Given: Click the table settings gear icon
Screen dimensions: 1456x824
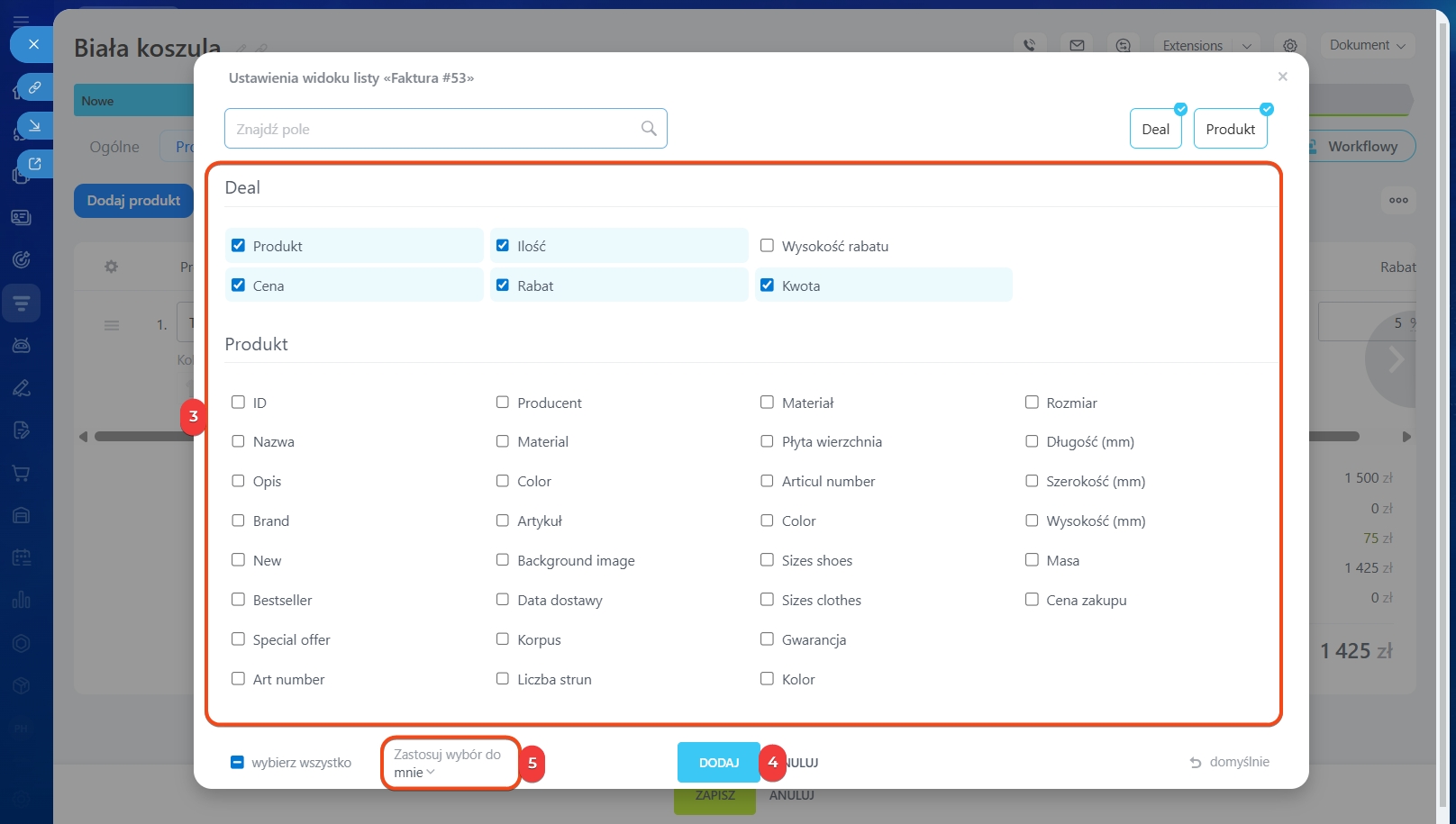Looking at the screenshot, I should pyautogui.click(x=111, y=267).
